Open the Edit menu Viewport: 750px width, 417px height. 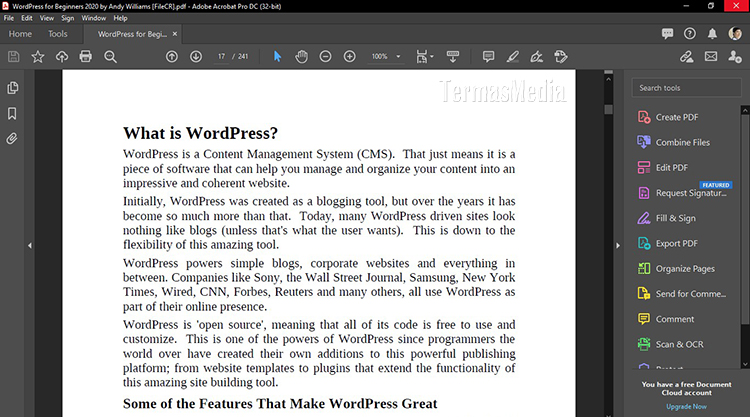coord(27,18)
